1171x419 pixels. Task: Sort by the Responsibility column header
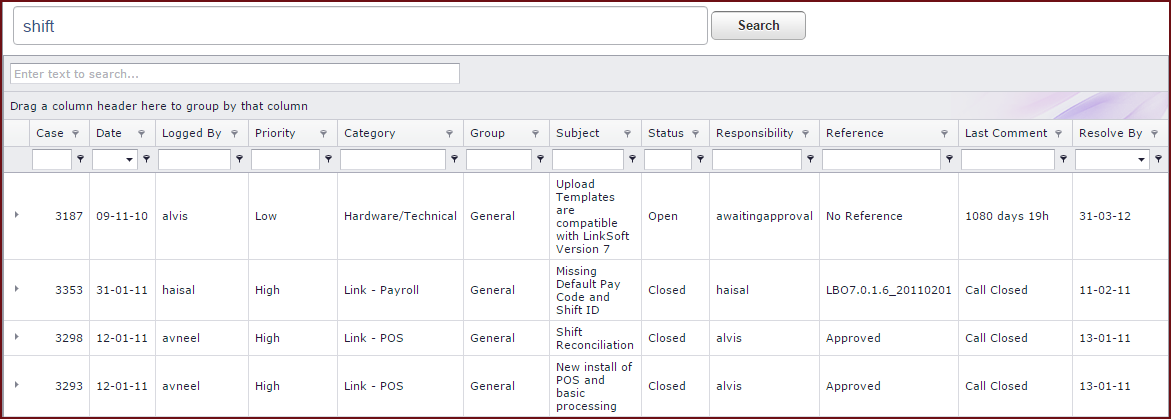click(754, 133)
